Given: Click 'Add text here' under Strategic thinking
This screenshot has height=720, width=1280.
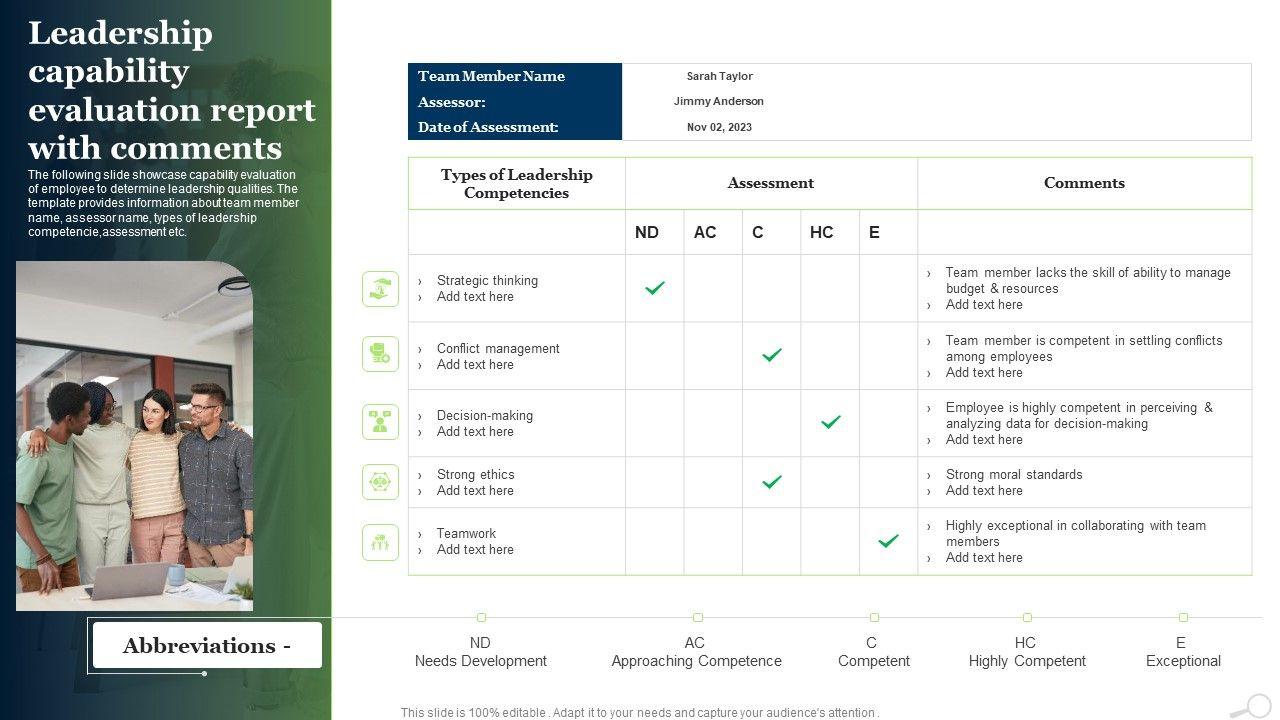Looking at the screenshot, I should tap(475, 296).
